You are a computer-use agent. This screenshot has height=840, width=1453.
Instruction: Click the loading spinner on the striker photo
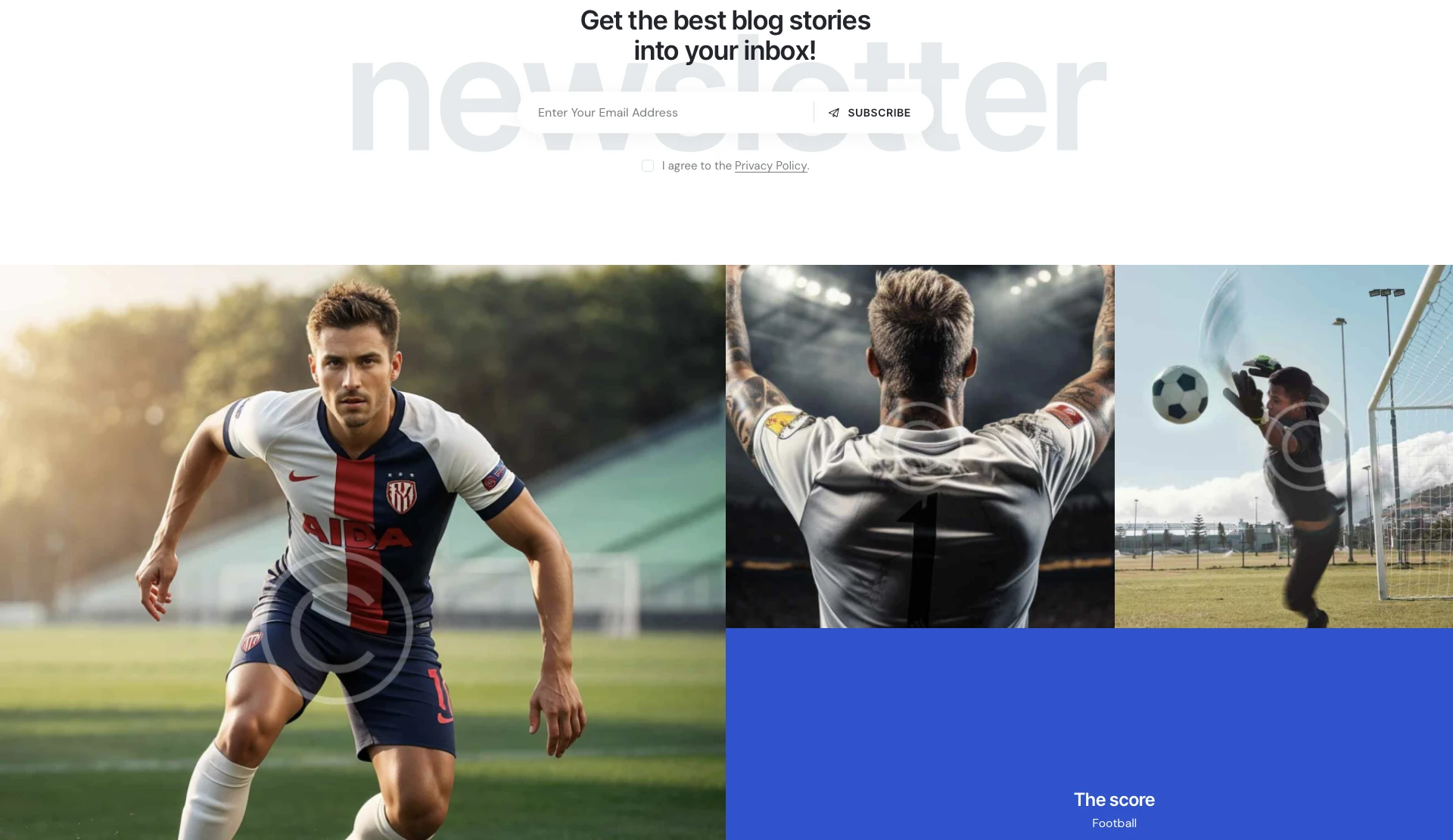pos(337,628)
